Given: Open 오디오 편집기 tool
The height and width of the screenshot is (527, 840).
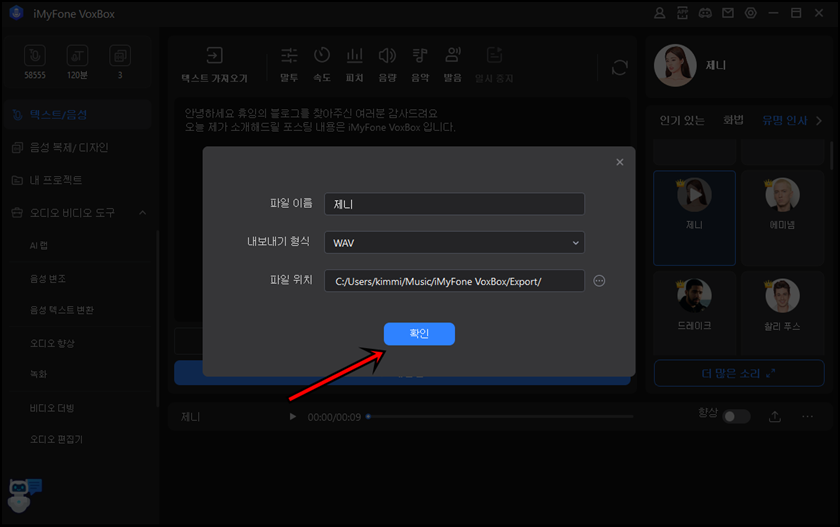Looking at the screenshot, I should click(x=56, y=439).
